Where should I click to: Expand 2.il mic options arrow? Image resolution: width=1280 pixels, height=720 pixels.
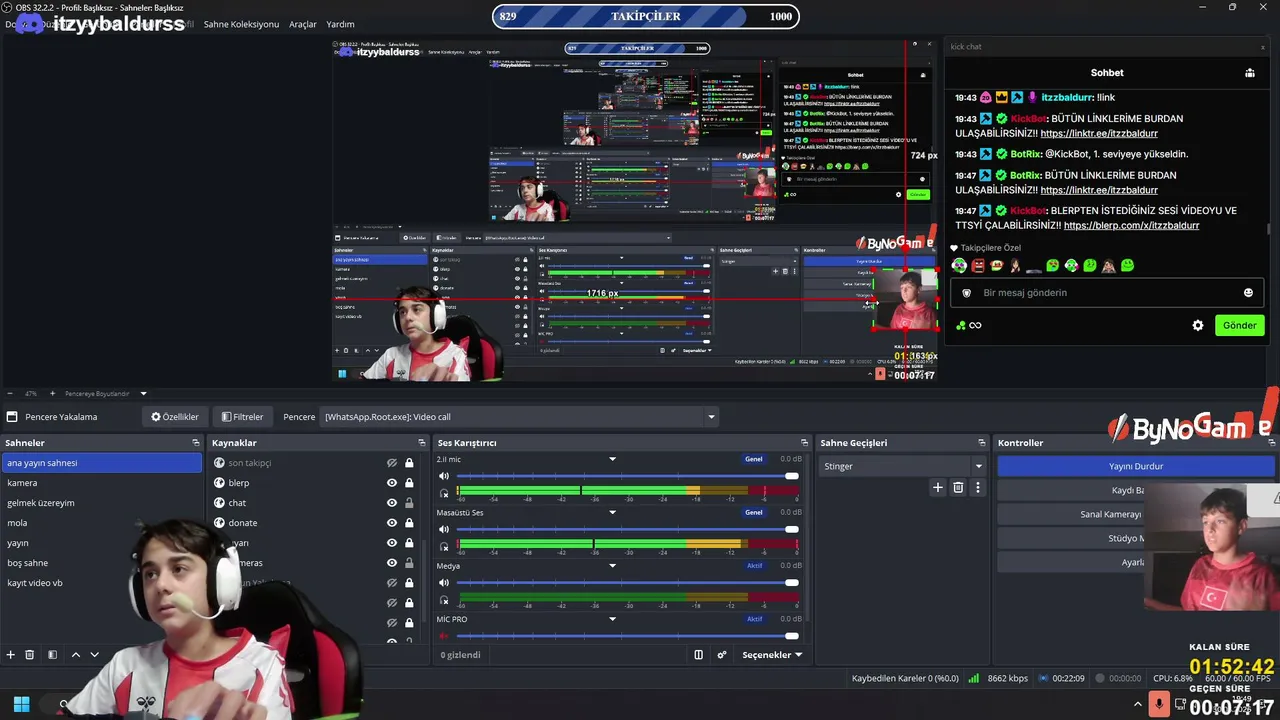pos(613,459)
